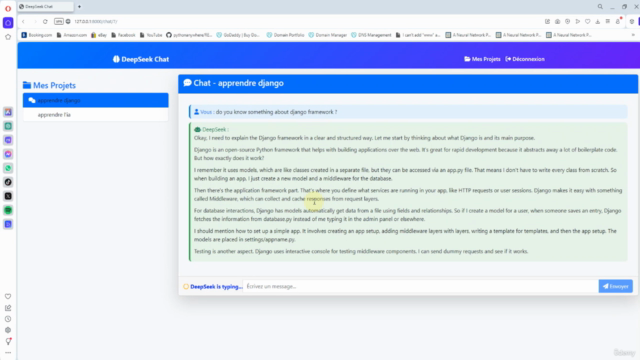Go back using the browser back arrow
The image size is (640, 360).
[23, 22]
